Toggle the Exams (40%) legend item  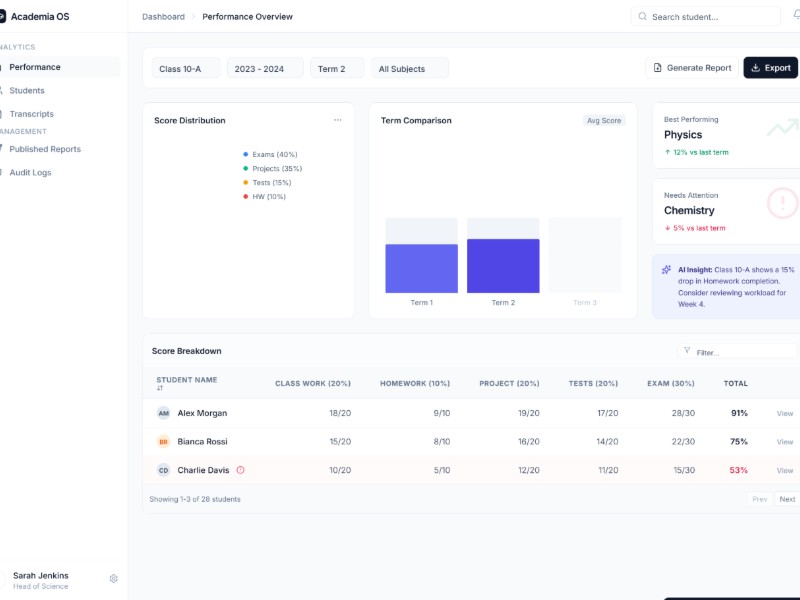pyautogui.click(x=270, y=155)
